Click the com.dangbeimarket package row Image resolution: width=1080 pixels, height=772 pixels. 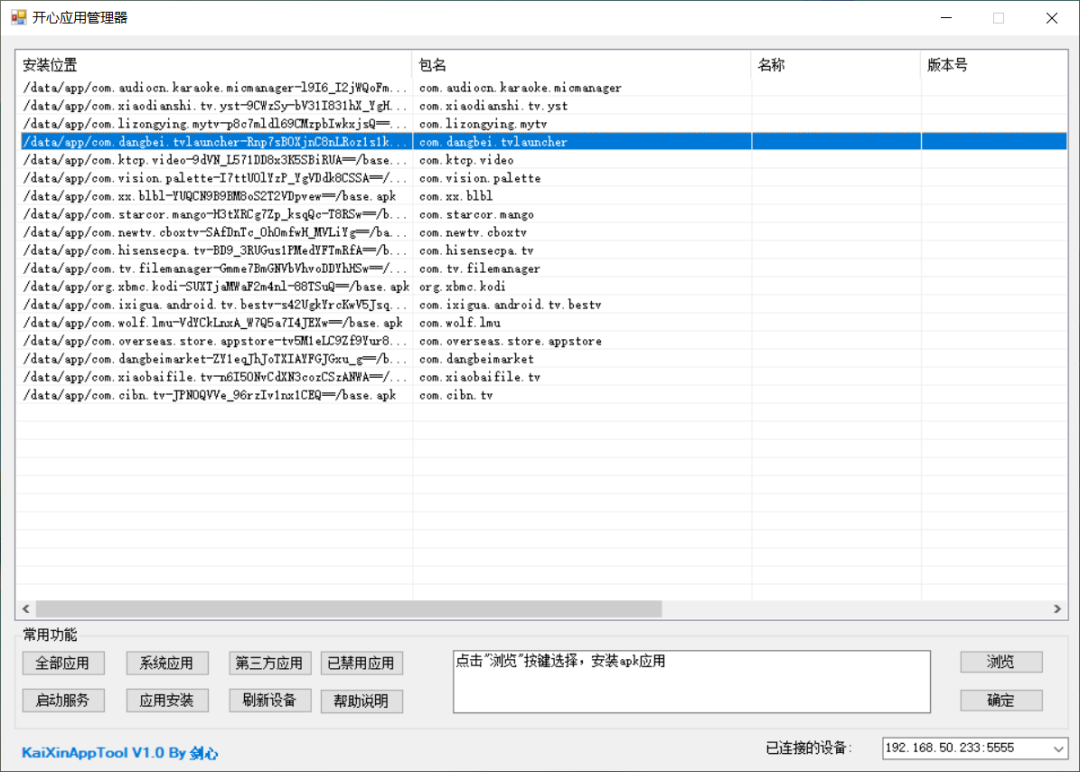(x=541, y=359)
